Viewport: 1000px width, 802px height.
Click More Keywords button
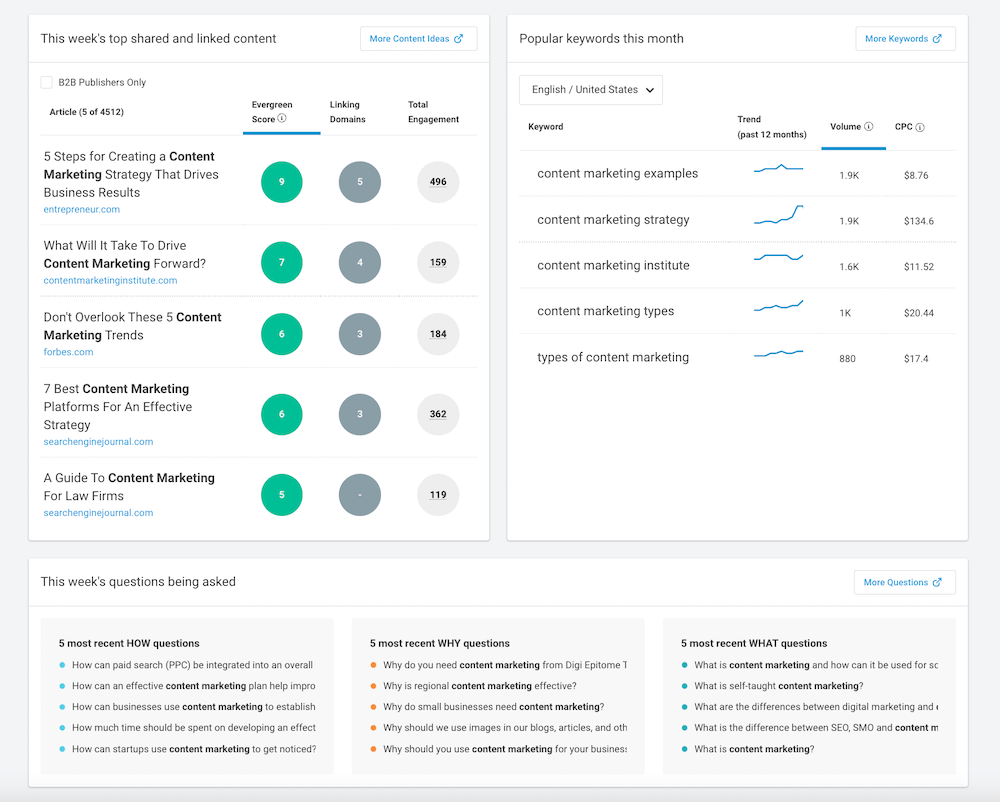[x=904, y=39]
